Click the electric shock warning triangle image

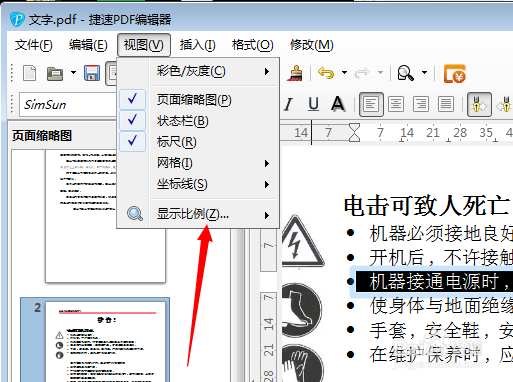(302, 241)
